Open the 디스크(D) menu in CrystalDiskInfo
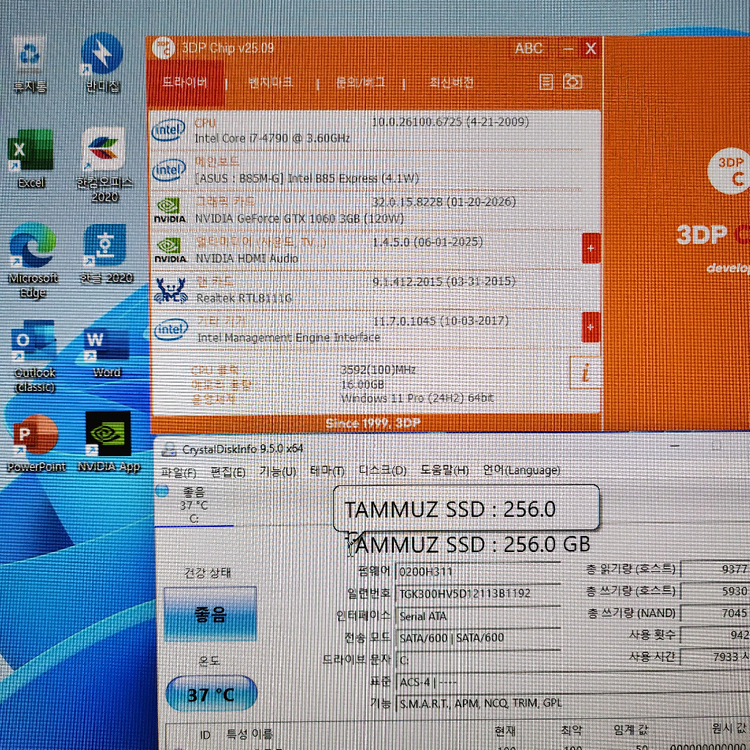The image size is (750, 750). [383, 471]
